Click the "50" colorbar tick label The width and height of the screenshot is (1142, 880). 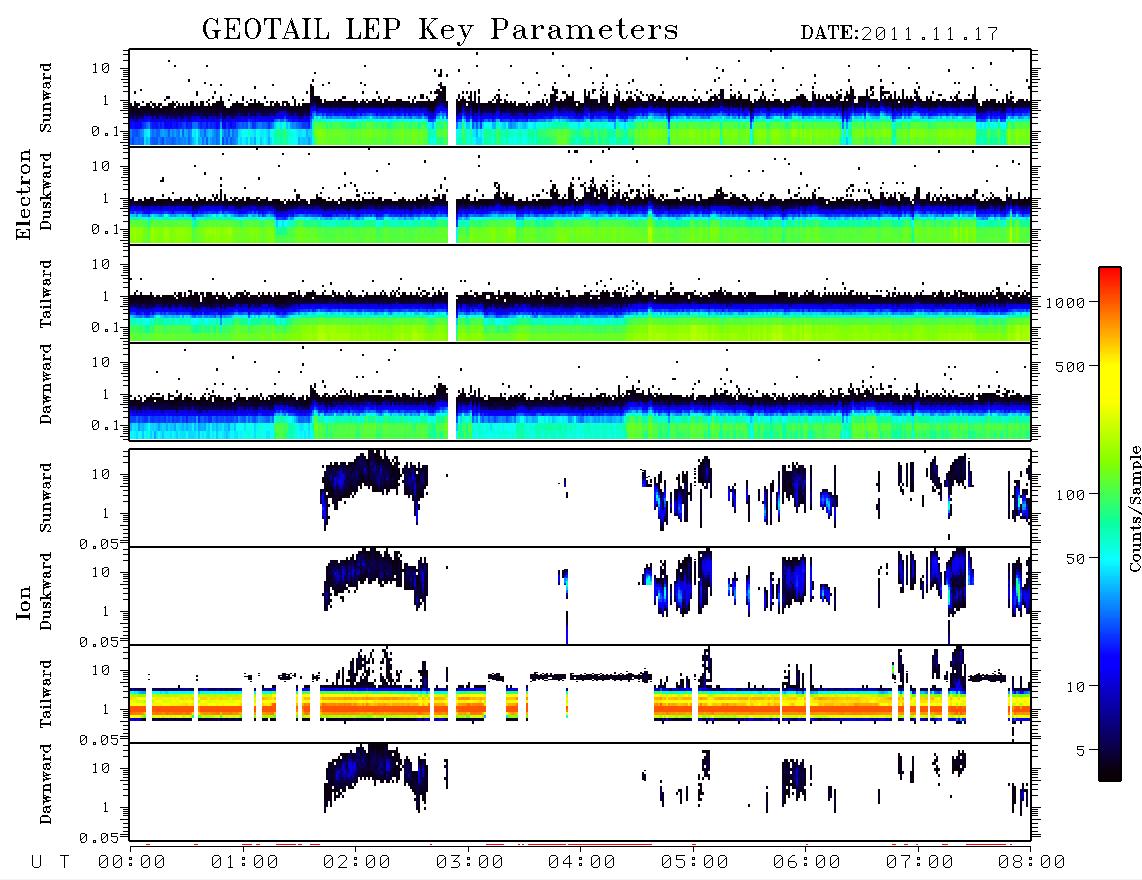tap(1076, 559)
